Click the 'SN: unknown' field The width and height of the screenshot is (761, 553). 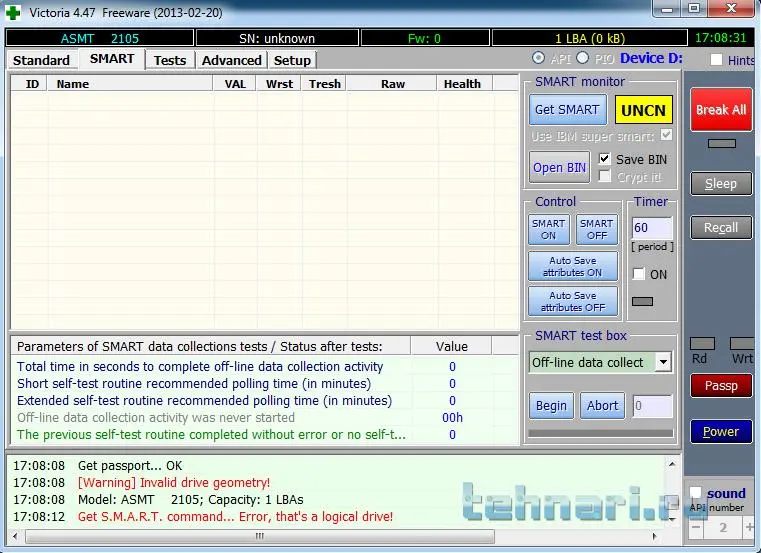click(x=277, y=38)
